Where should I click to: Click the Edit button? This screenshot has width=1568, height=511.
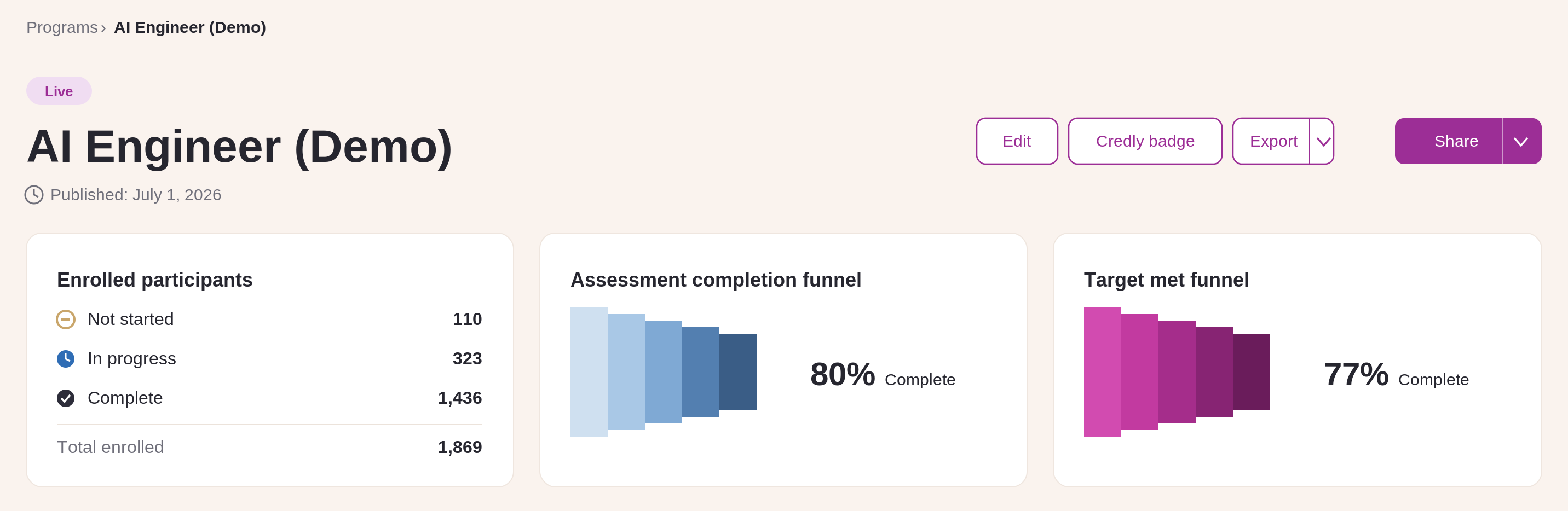[x=1017, y=141]
